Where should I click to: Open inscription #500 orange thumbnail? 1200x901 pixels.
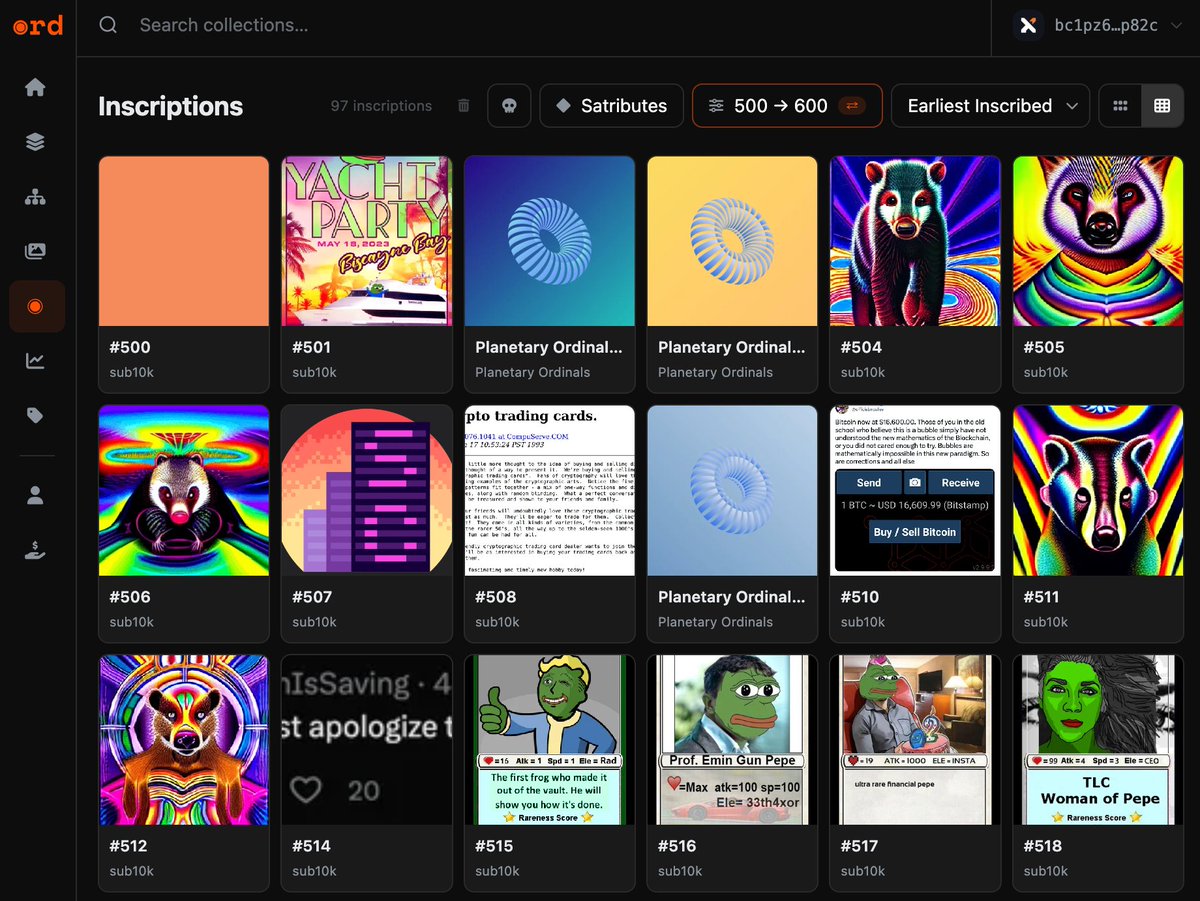tap(184, 241)
